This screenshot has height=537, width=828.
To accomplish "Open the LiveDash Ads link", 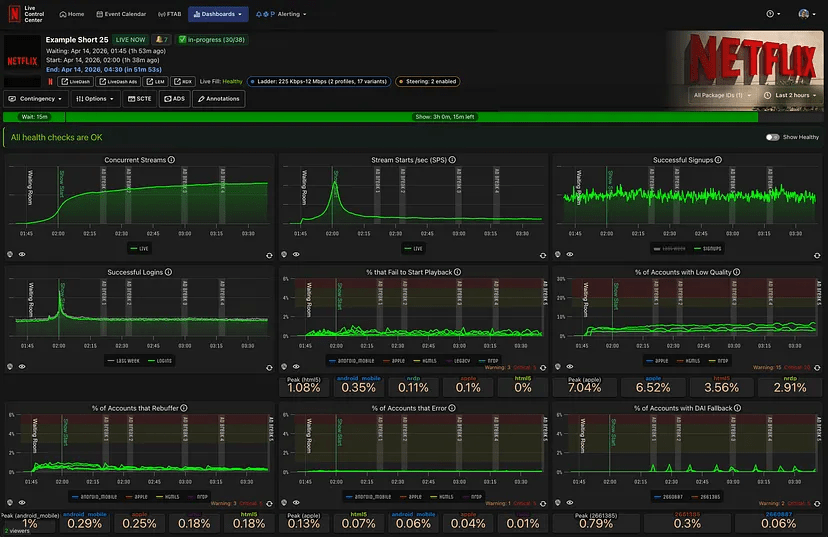I will point(118,82).
